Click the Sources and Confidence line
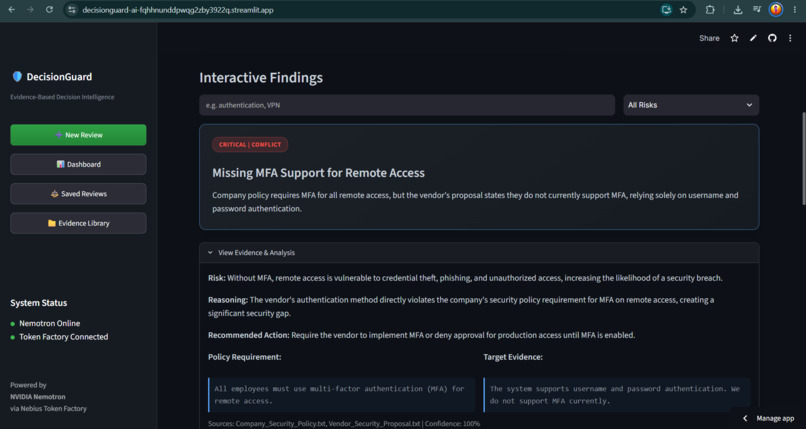 (344, 424)
